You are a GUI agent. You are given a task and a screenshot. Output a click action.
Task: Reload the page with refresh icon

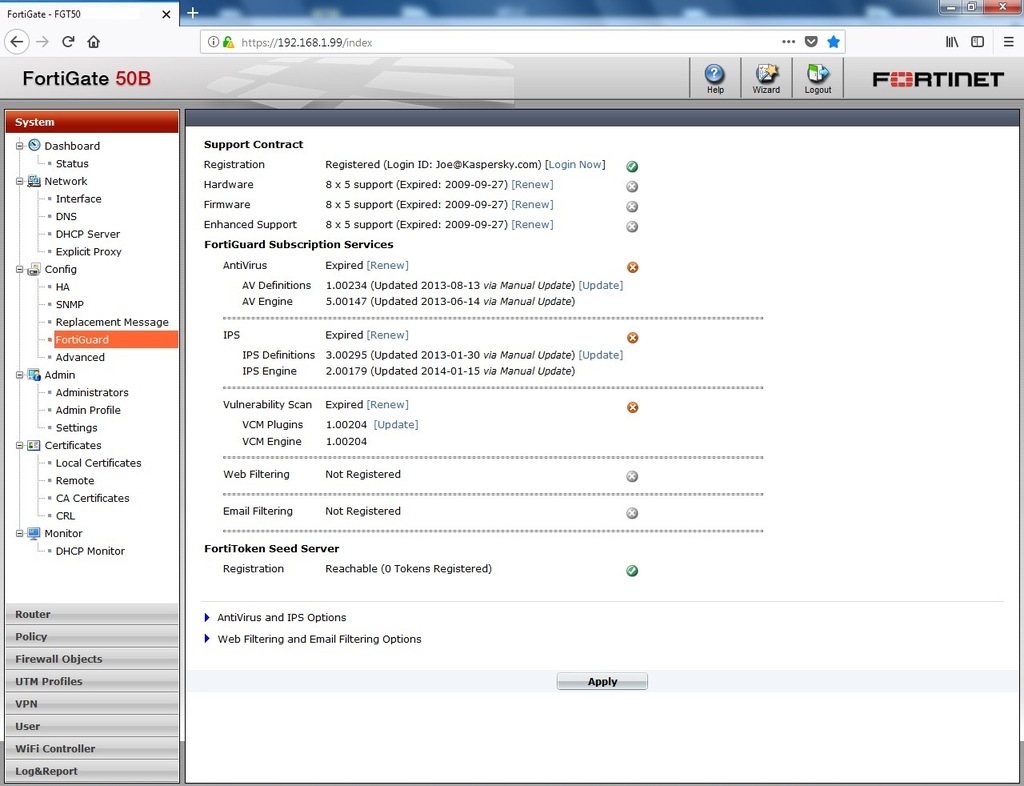pyautogui.click(x=68, y=42)
